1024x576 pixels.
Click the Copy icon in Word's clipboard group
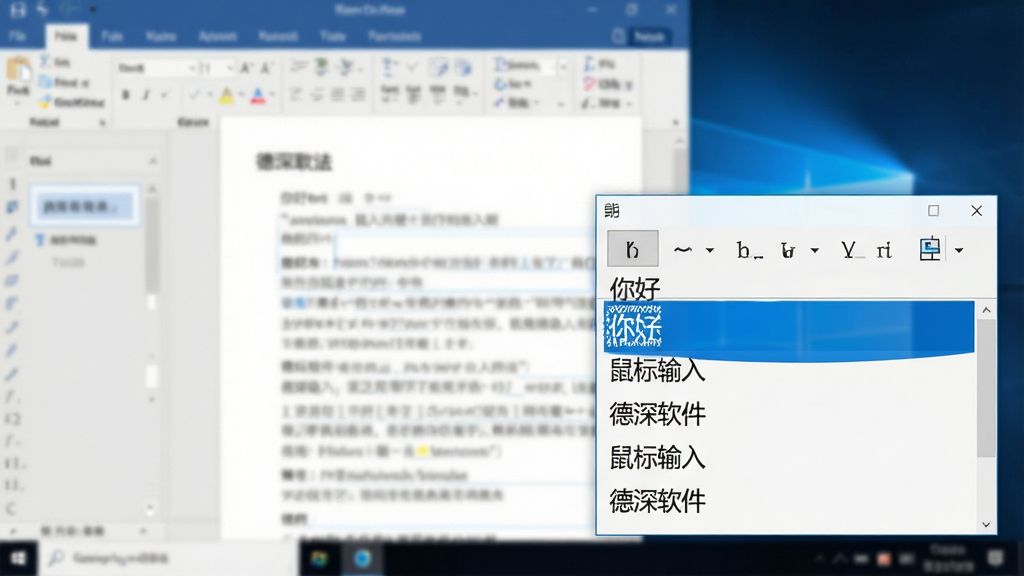point(45,82)
